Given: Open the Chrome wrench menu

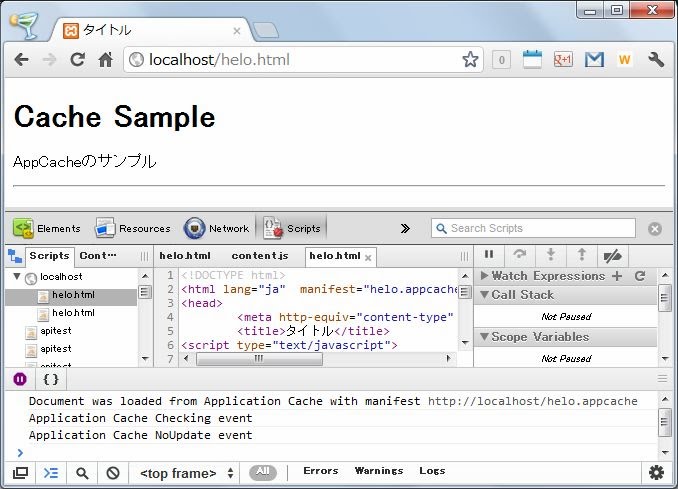Looking at the screenshot, I should coord(656,60).
